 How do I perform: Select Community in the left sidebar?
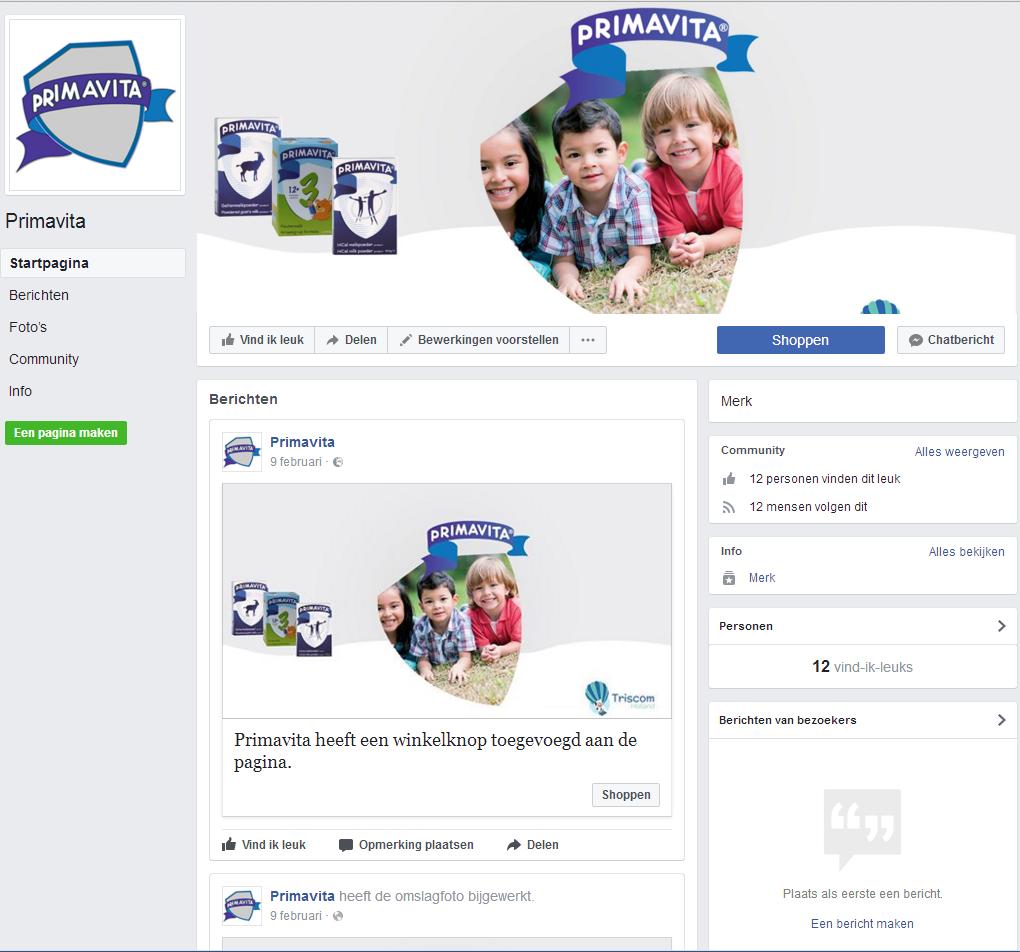[44, 359]
